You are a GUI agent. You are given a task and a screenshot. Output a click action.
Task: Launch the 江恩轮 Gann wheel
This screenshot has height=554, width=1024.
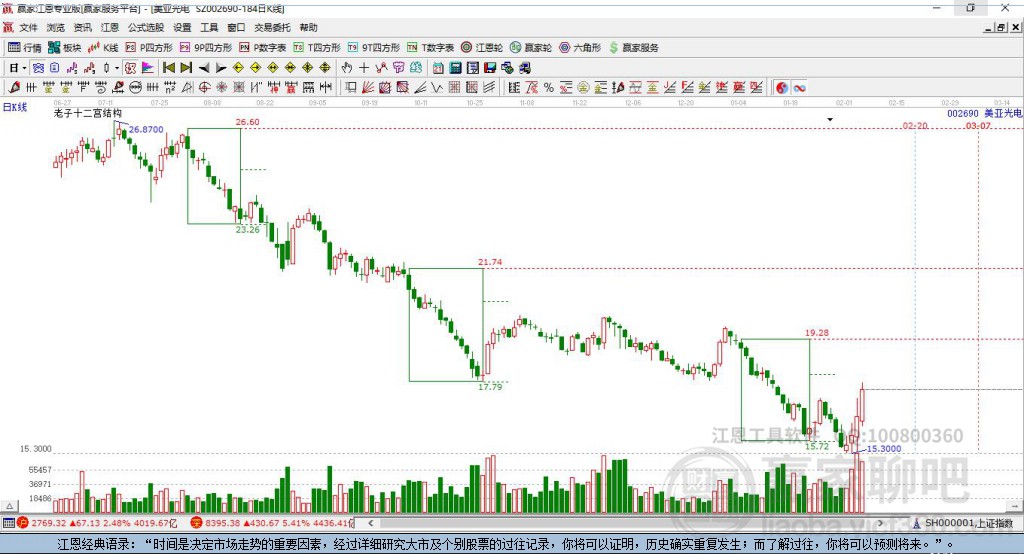(482, 48)
